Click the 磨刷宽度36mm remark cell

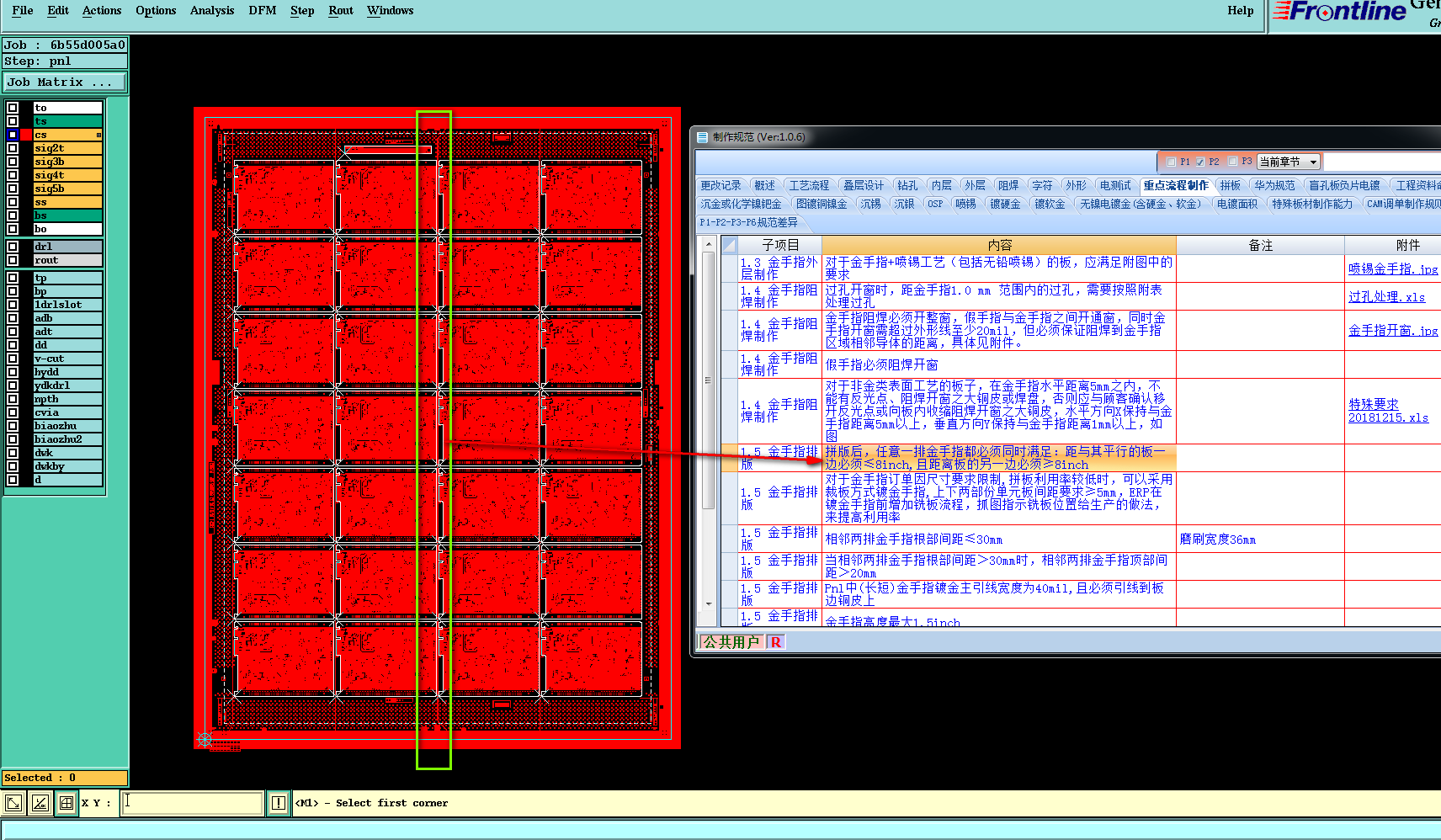tap(1259, 539)
